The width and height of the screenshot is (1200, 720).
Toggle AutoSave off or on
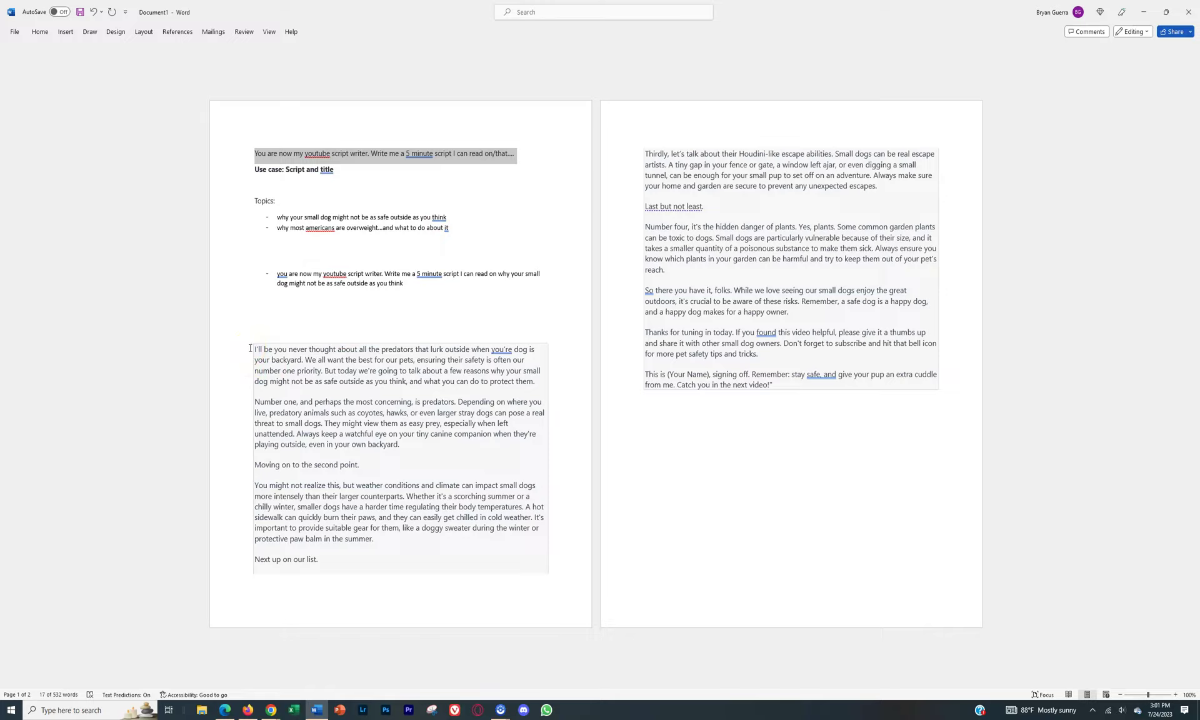[x=60, y=12]
